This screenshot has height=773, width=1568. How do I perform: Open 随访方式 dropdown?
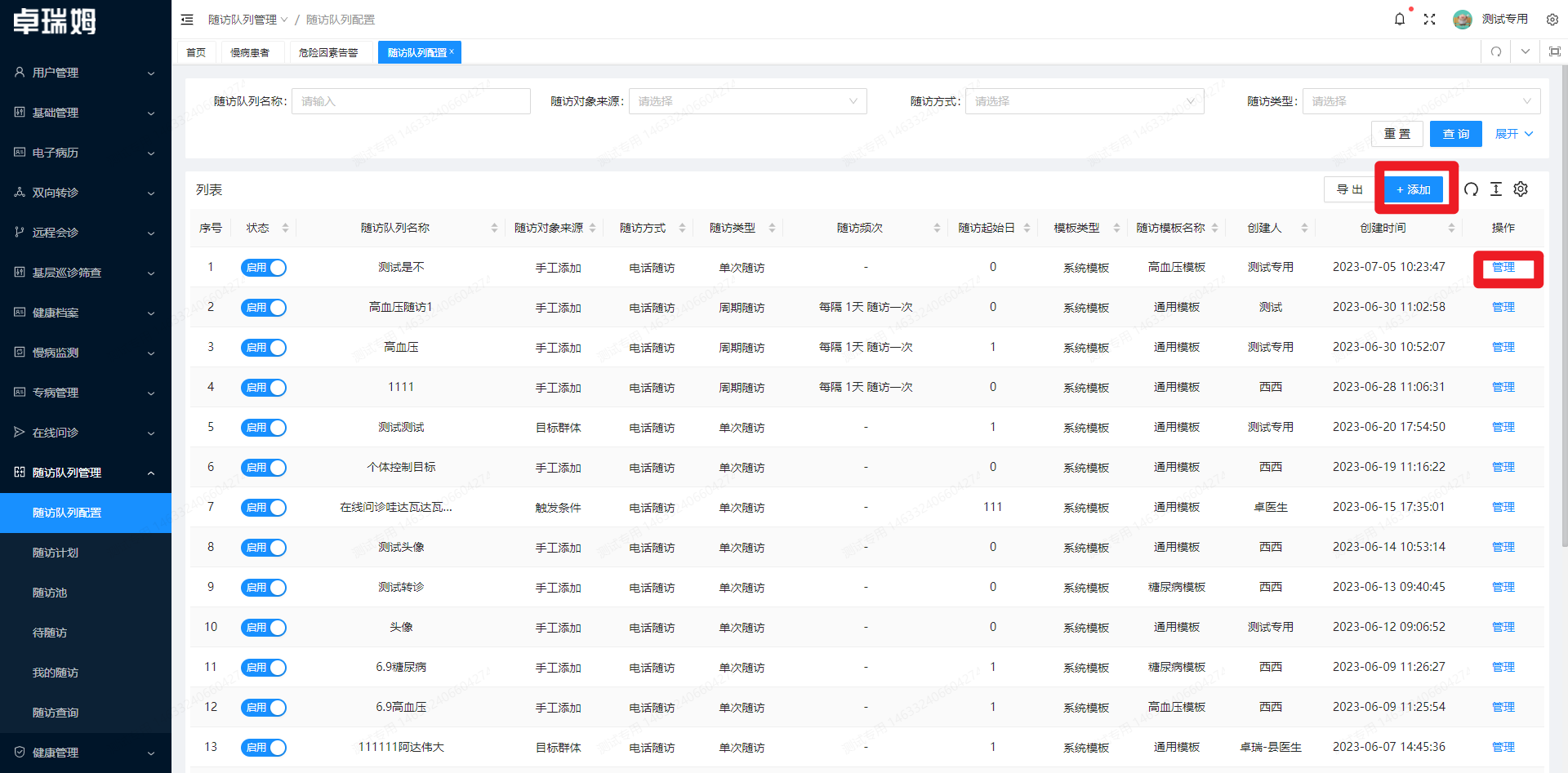[x=1085, y=101]
